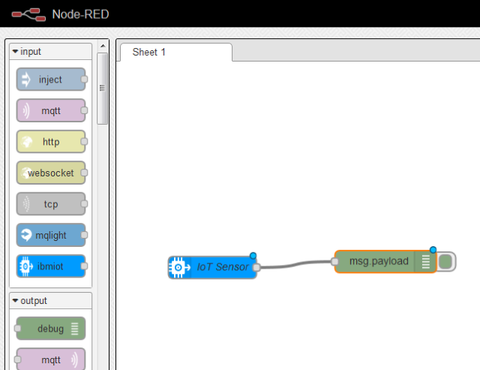Click the Node-RED title text
The width and height of the screenshot is (480, 370).
(x=81, y=14)
